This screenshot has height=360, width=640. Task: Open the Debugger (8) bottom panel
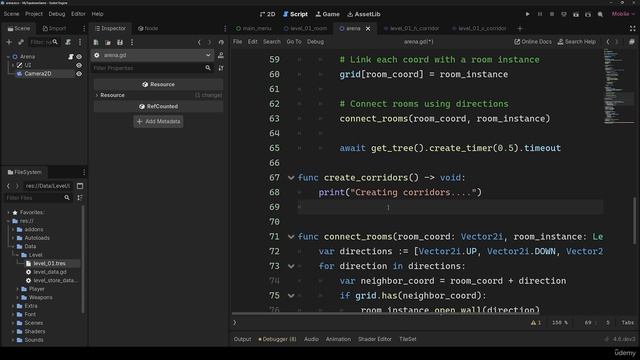click(x=277, y=339)
